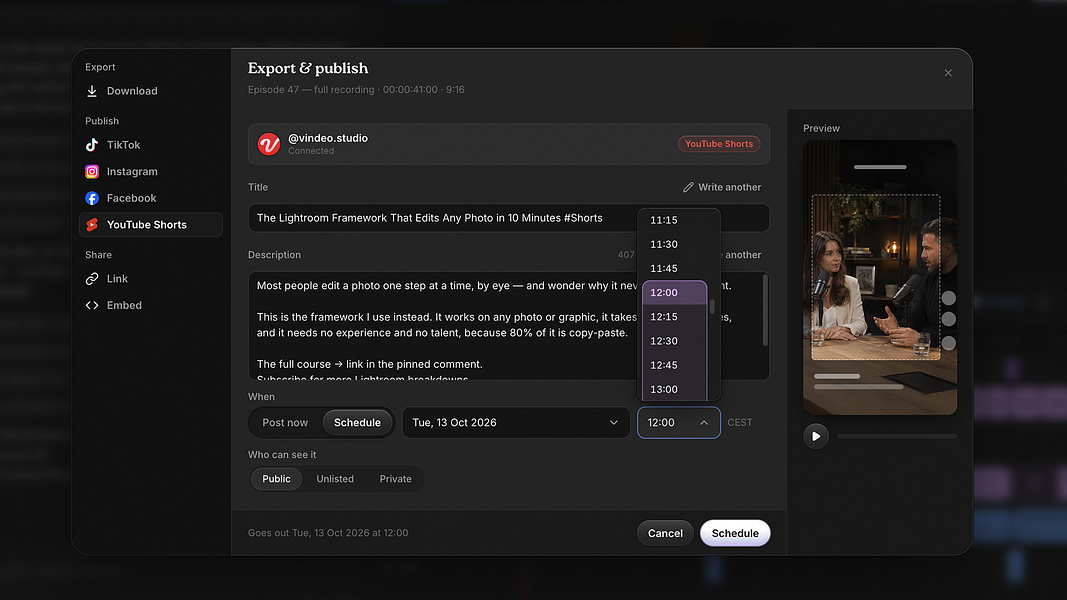This screenshot has height=600, width=1067.
Task: Click the YouTube Shorts logo icon
Action: tap(92, 224)
